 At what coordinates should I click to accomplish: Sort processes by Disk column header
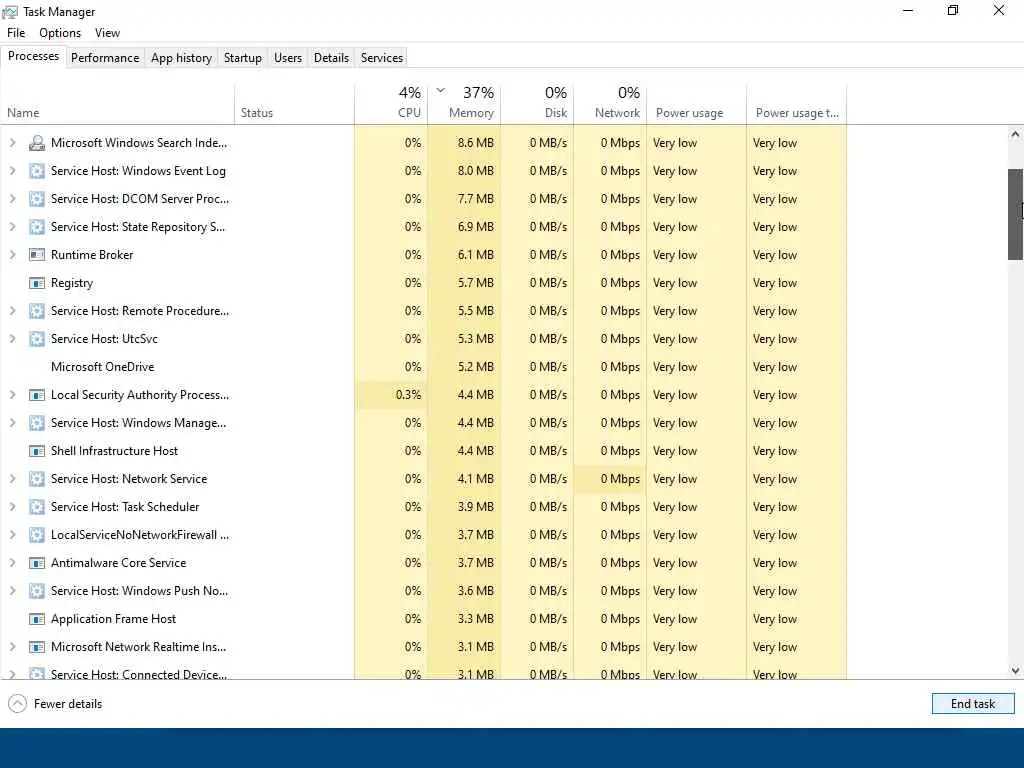tap(537, 104)
